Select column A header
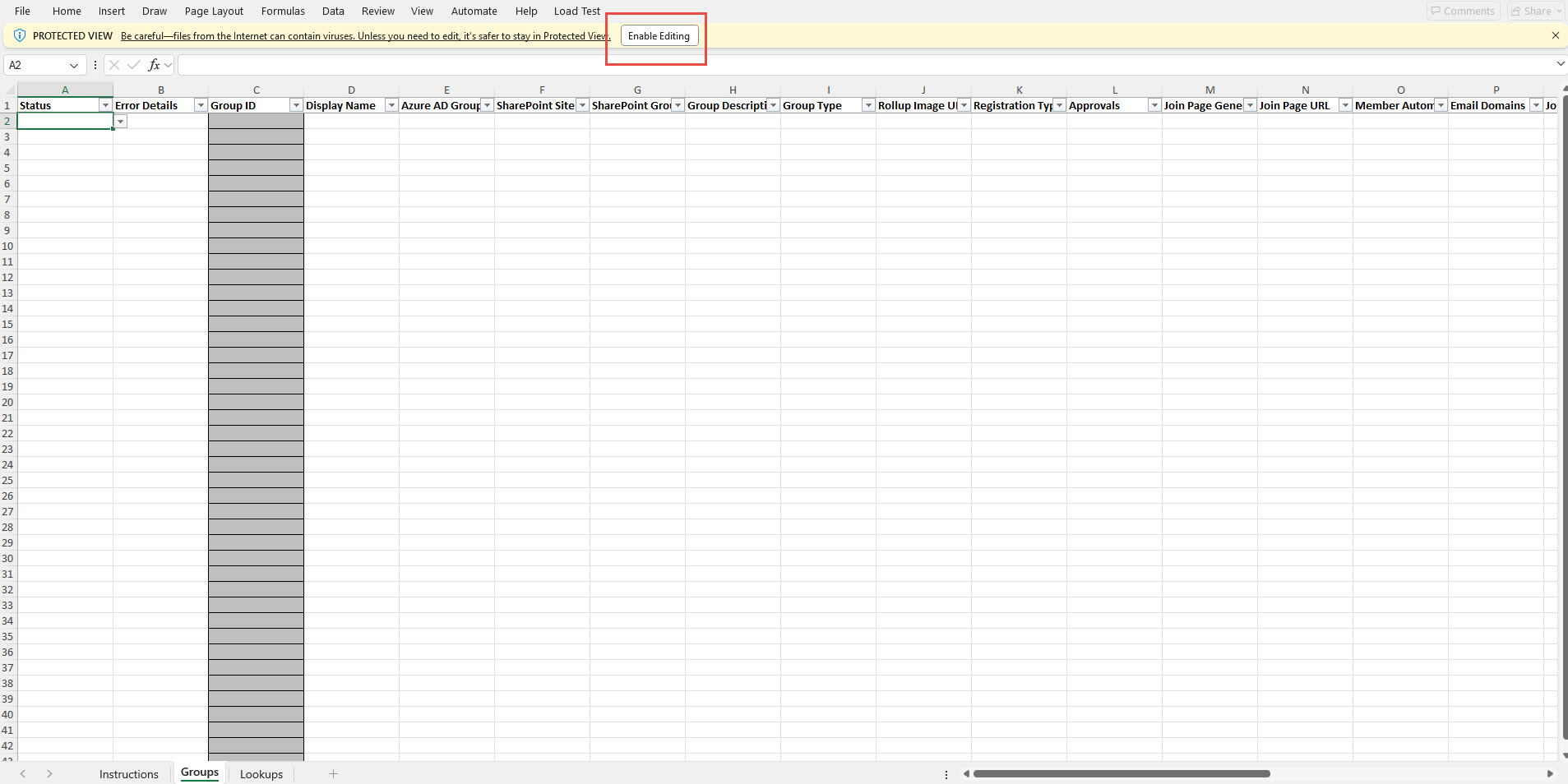Viewport: 1568px width, 784px height. [x=65, y=90]
